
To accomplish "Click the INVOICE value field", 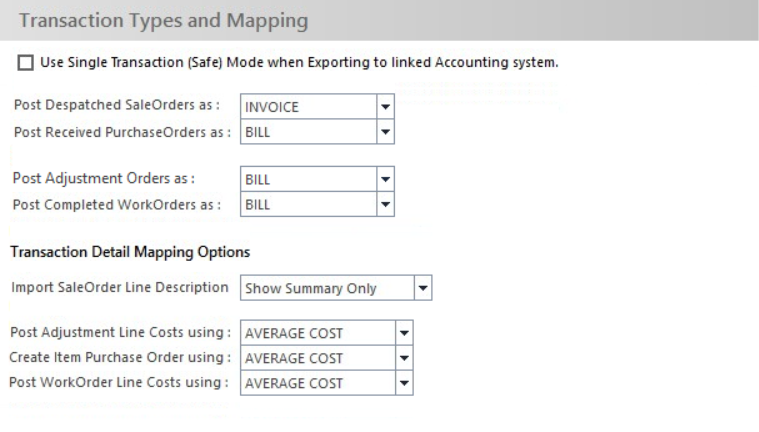I will 308,107.
